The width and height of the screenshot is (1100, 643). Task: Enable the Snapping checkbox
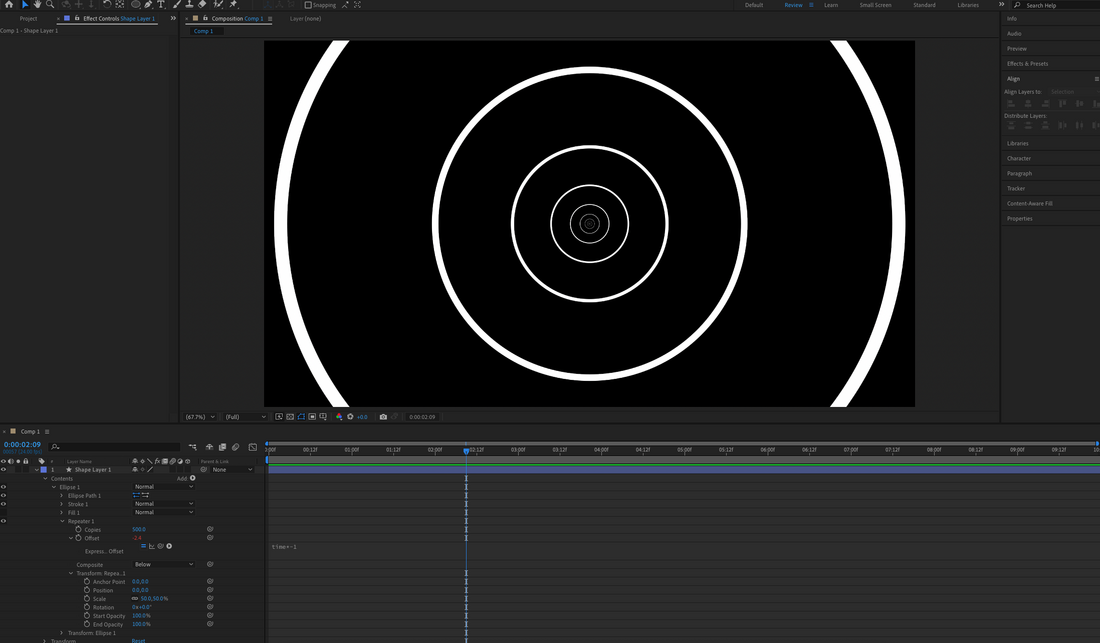[x=308, y=5]
